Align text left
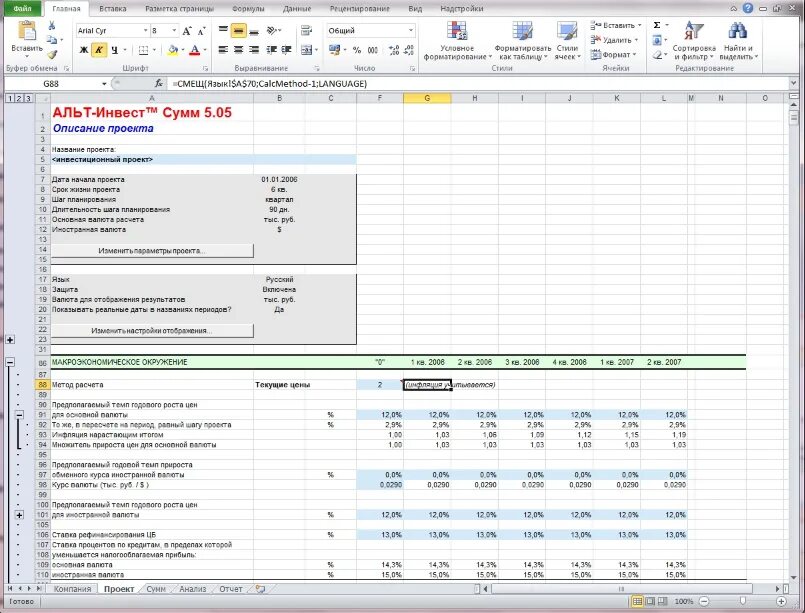 point(223,50)
